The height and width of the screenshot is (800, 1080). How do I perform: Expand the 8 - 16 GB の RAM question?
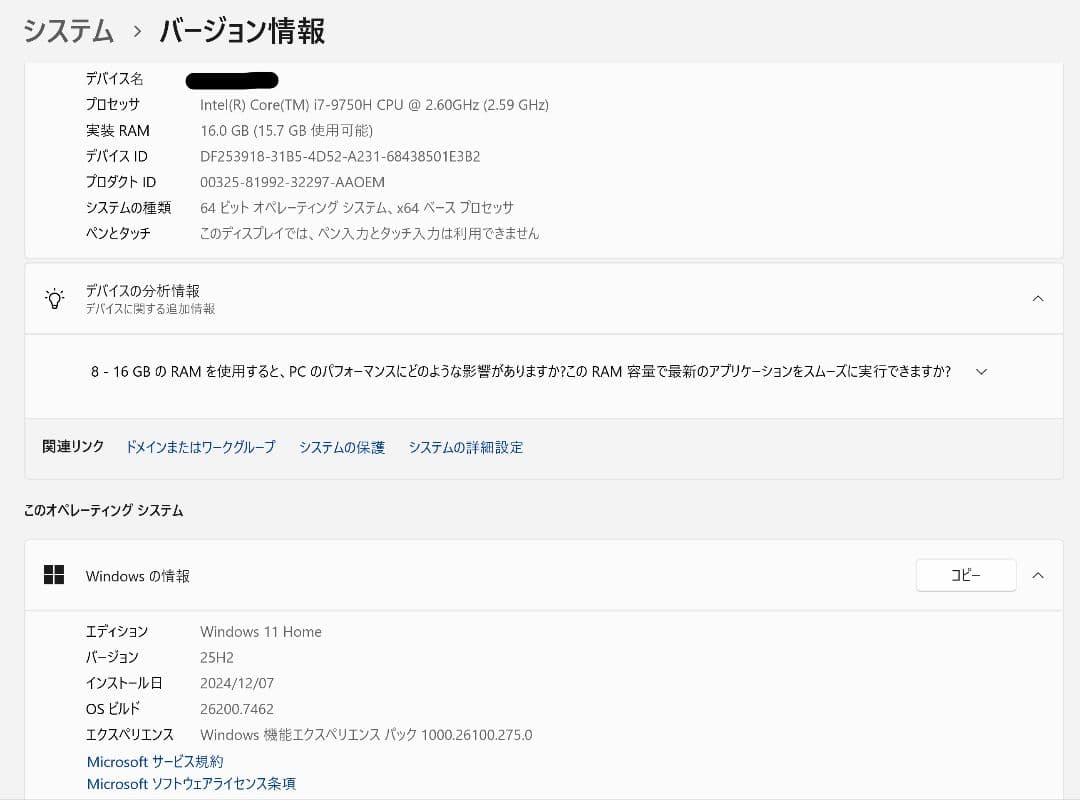pos(982,371)
